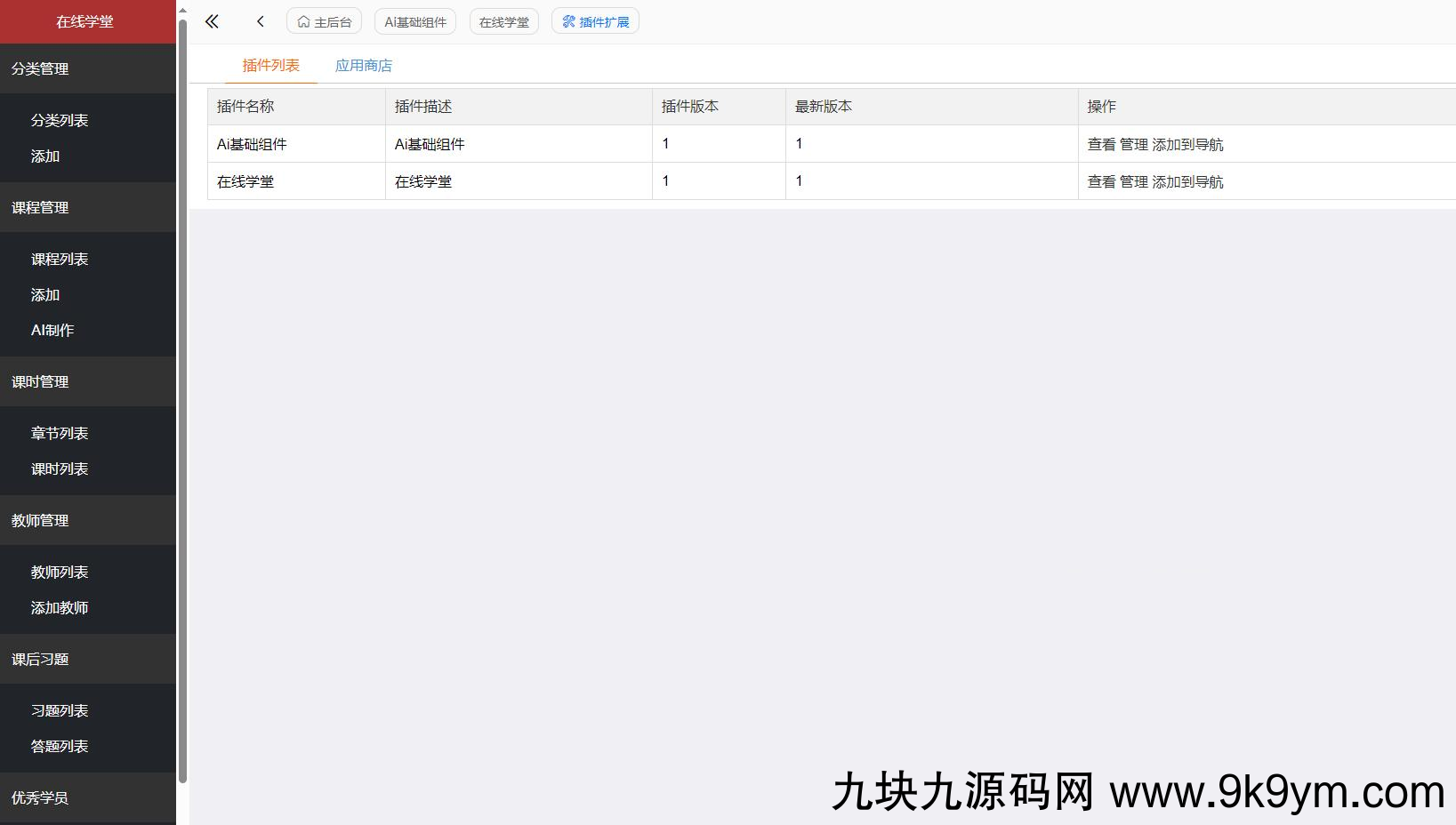Select the 插件列表 tab

(x=270, y=66)
